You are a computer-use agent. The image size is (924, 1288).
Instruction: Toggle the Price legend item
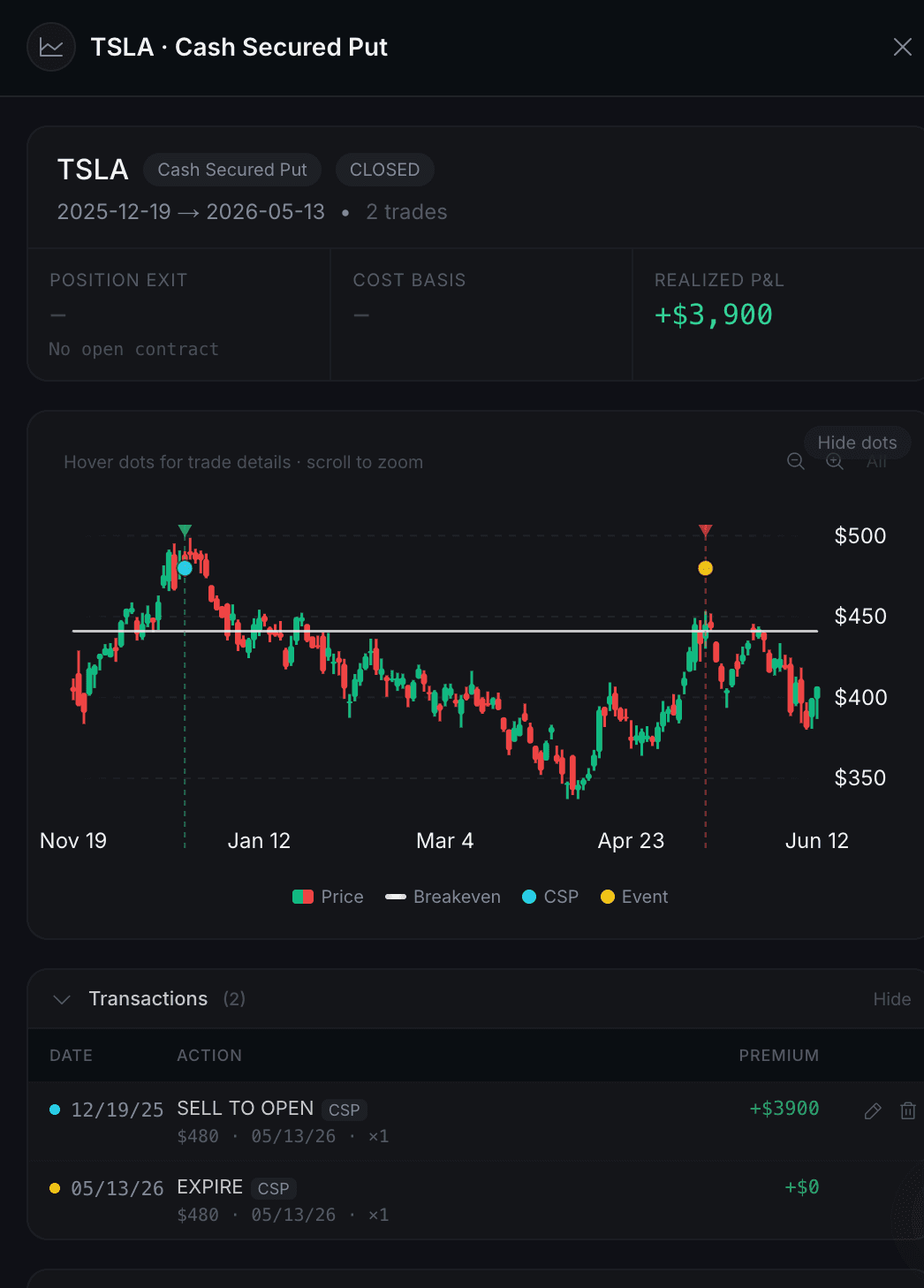coord(328,897)
